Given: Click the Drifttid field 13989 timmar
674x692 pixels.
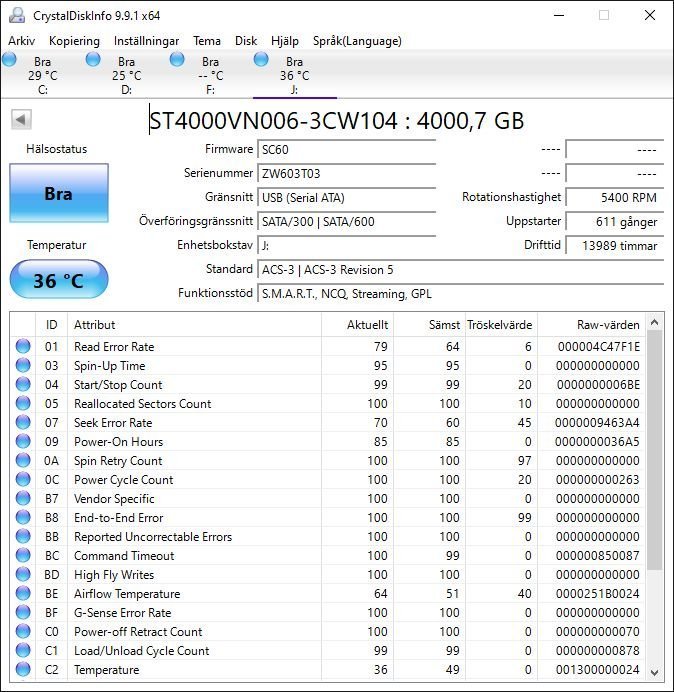Looking at the screenshot, I should (x=614, y=245).
